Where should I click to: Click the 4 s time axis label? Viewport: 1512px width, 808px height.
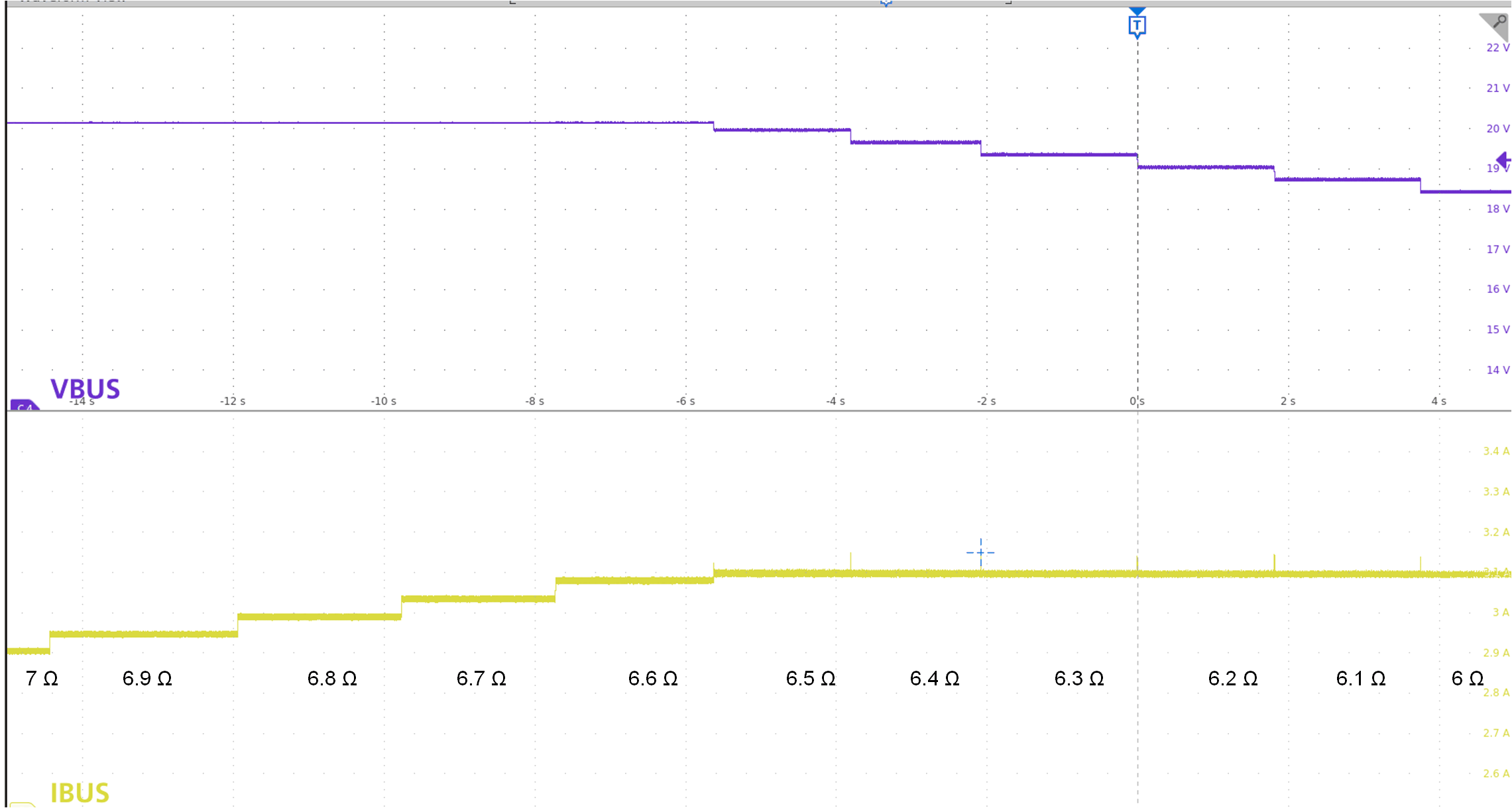(x=1438, y=401)
